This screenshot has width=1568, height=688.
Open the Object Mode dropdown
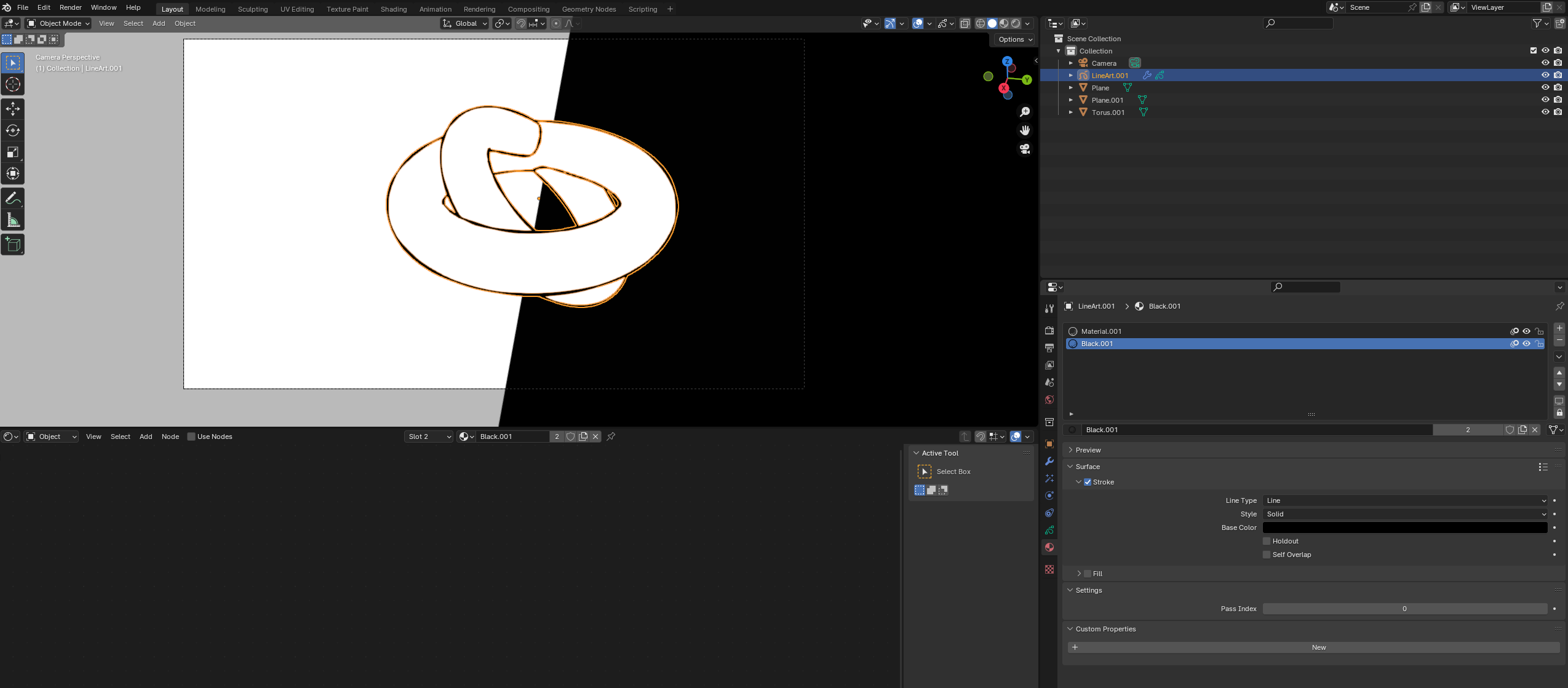tap(58, 23)
